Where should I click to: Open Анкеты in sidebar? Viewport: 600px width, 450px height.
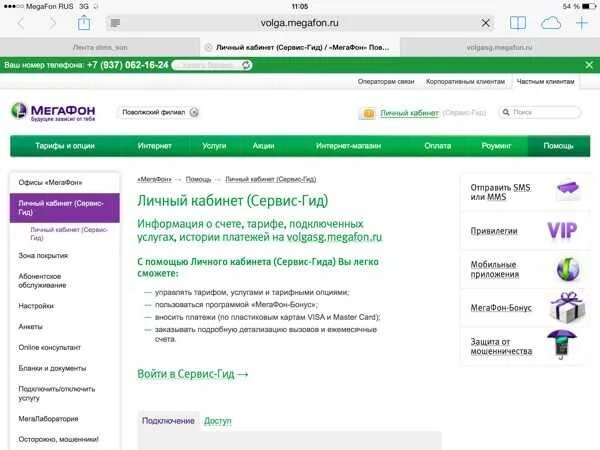[x=31, y=327]
